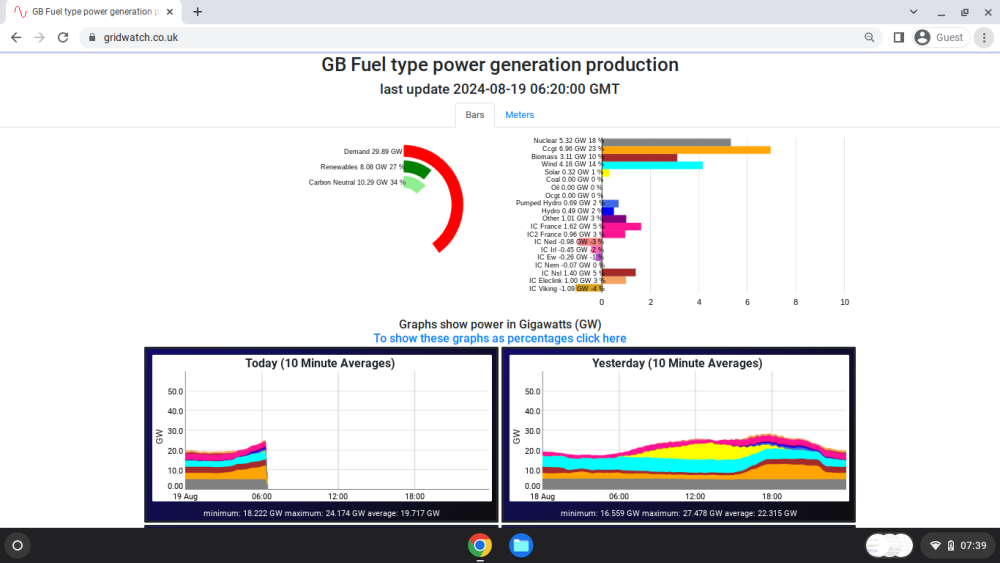Click the show graphs as percentages link
1000x563 pixels.
500,339
